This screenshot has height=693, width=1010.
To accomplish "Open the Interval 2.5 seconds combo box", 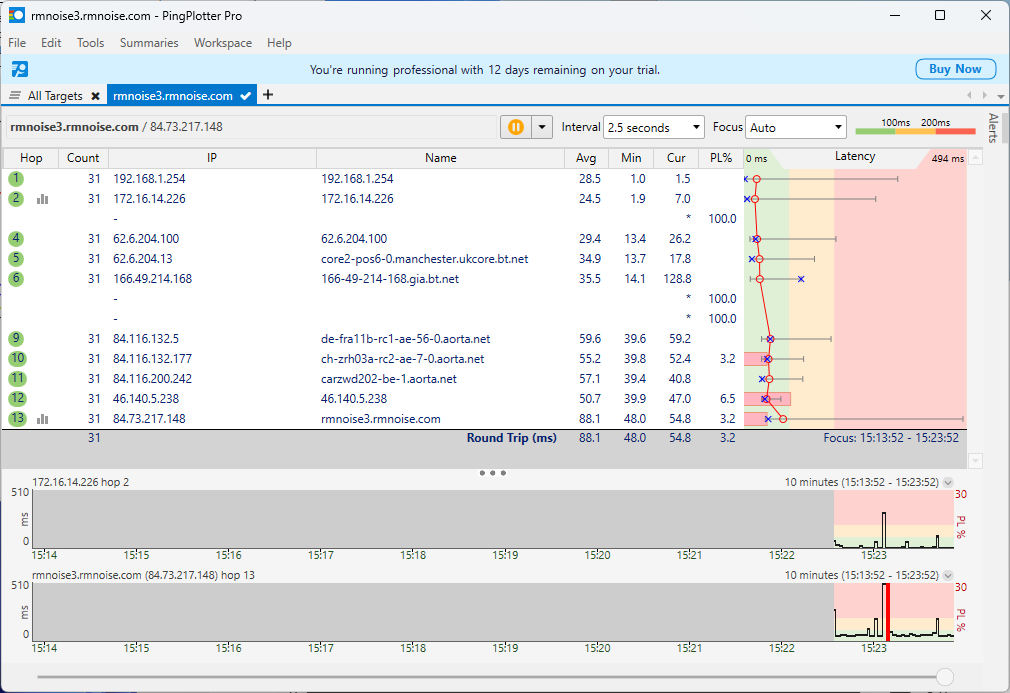I will coord(654,127).
